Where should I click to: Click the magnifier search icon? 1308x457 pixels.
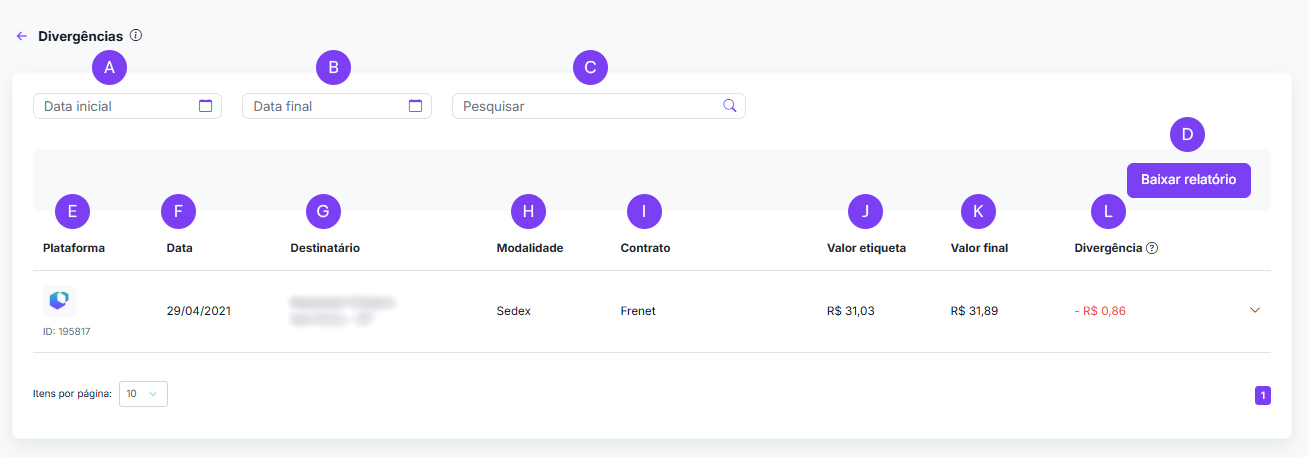pos(730,106)
